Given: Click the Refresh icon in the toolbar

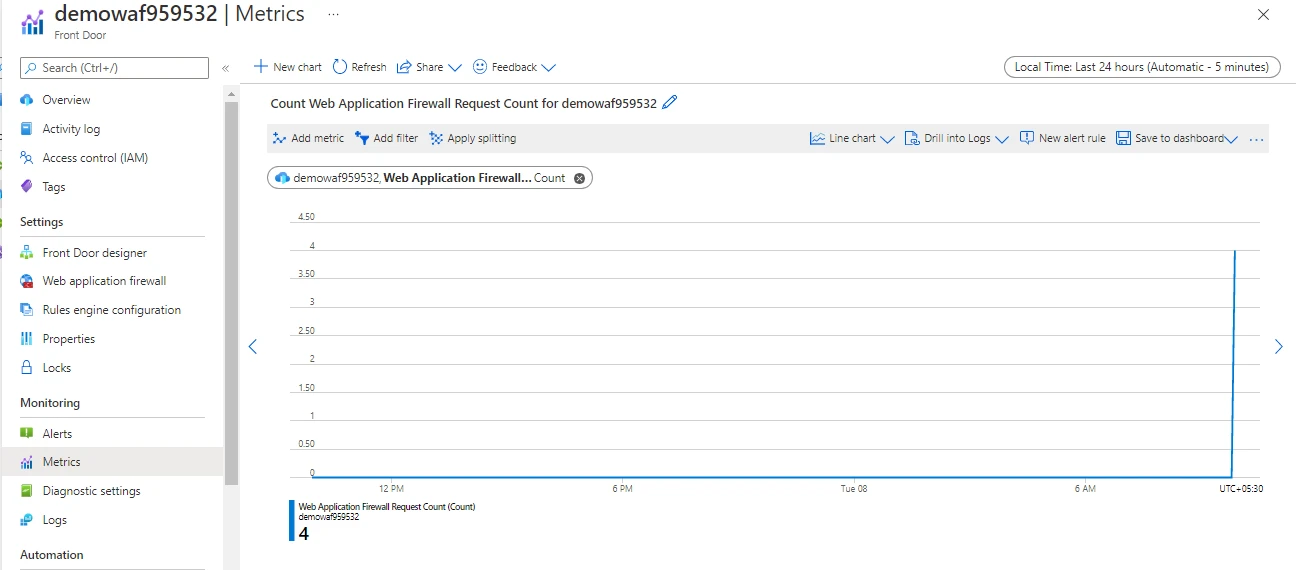Looking at the screenshot, I should tap(340, 67).
